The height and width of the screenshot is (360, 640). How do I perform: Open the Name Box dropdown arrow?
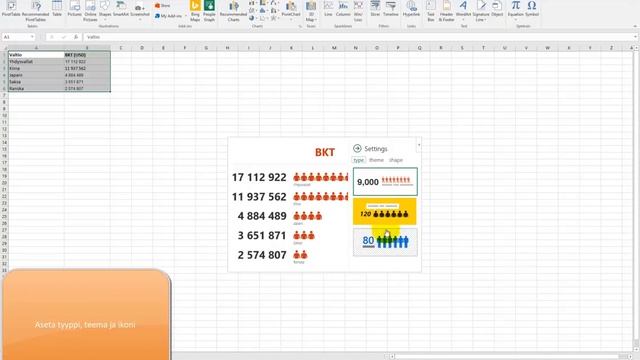click(x=32, y=37)
